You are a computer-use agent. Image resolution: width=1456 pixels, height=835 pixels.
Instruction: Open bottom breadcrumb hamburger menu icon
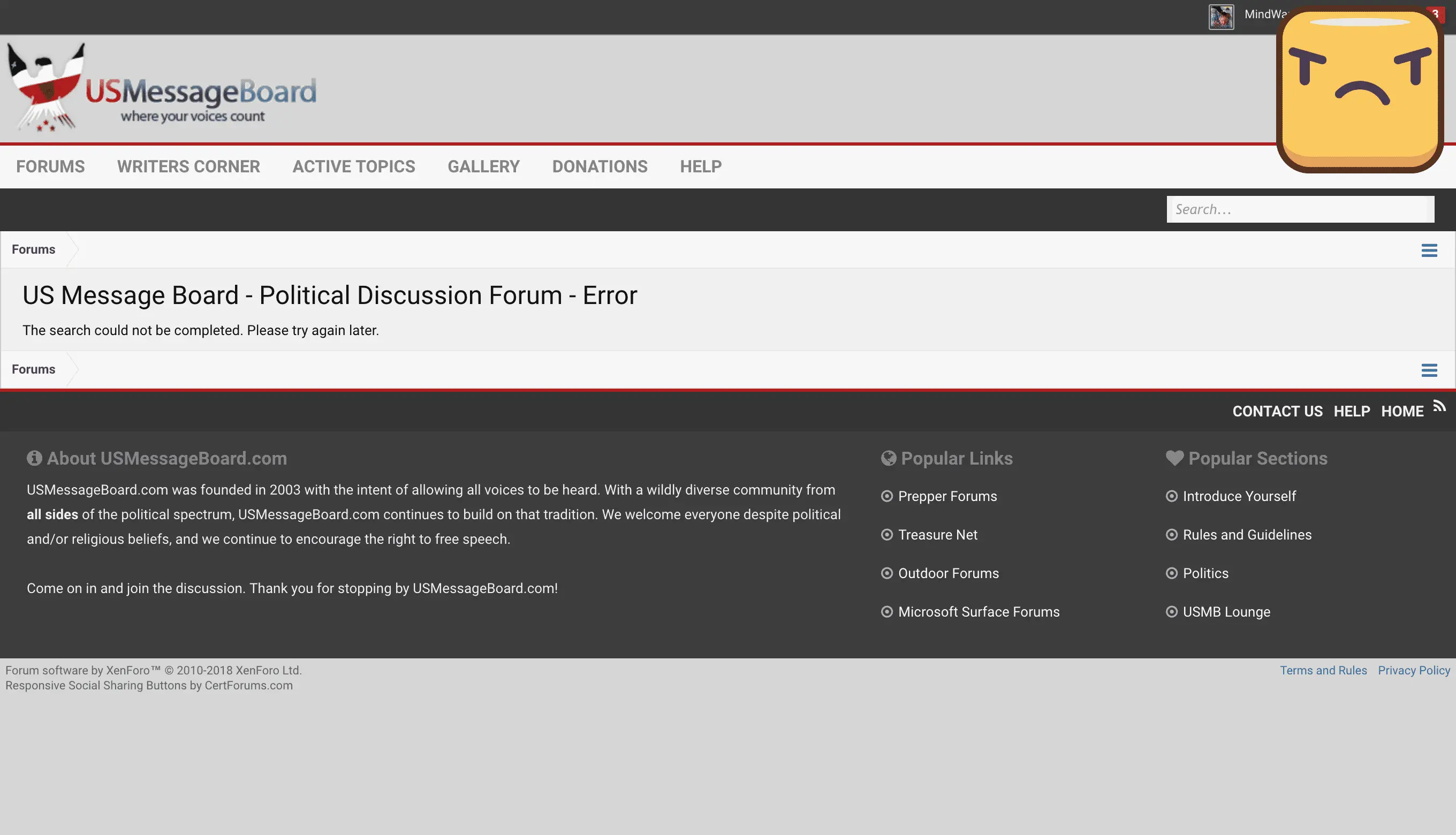tap(1429, 370)
